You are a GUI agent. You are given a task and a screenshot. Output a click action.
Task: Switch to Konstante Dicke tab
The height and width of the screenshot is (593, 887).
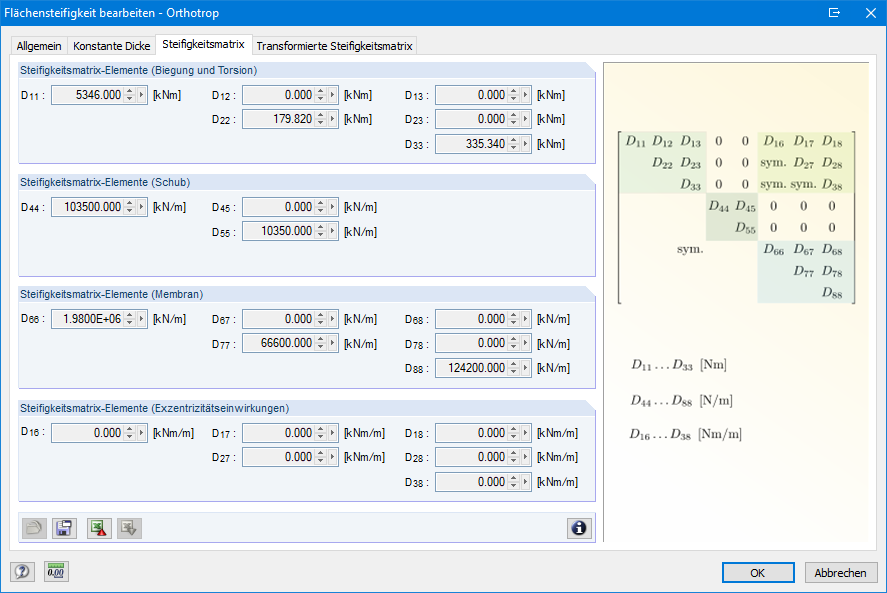(x=111, y=46)
